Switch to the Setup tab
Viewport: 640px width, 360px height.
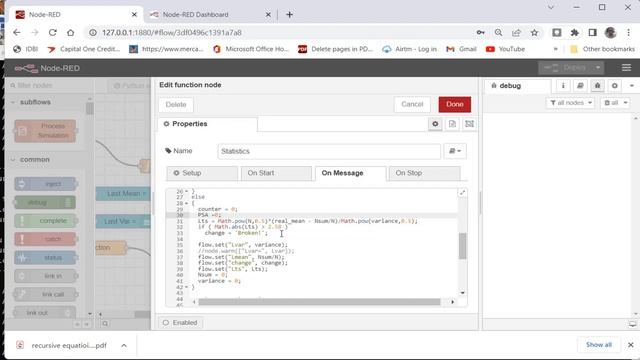(x=202, y=173)
